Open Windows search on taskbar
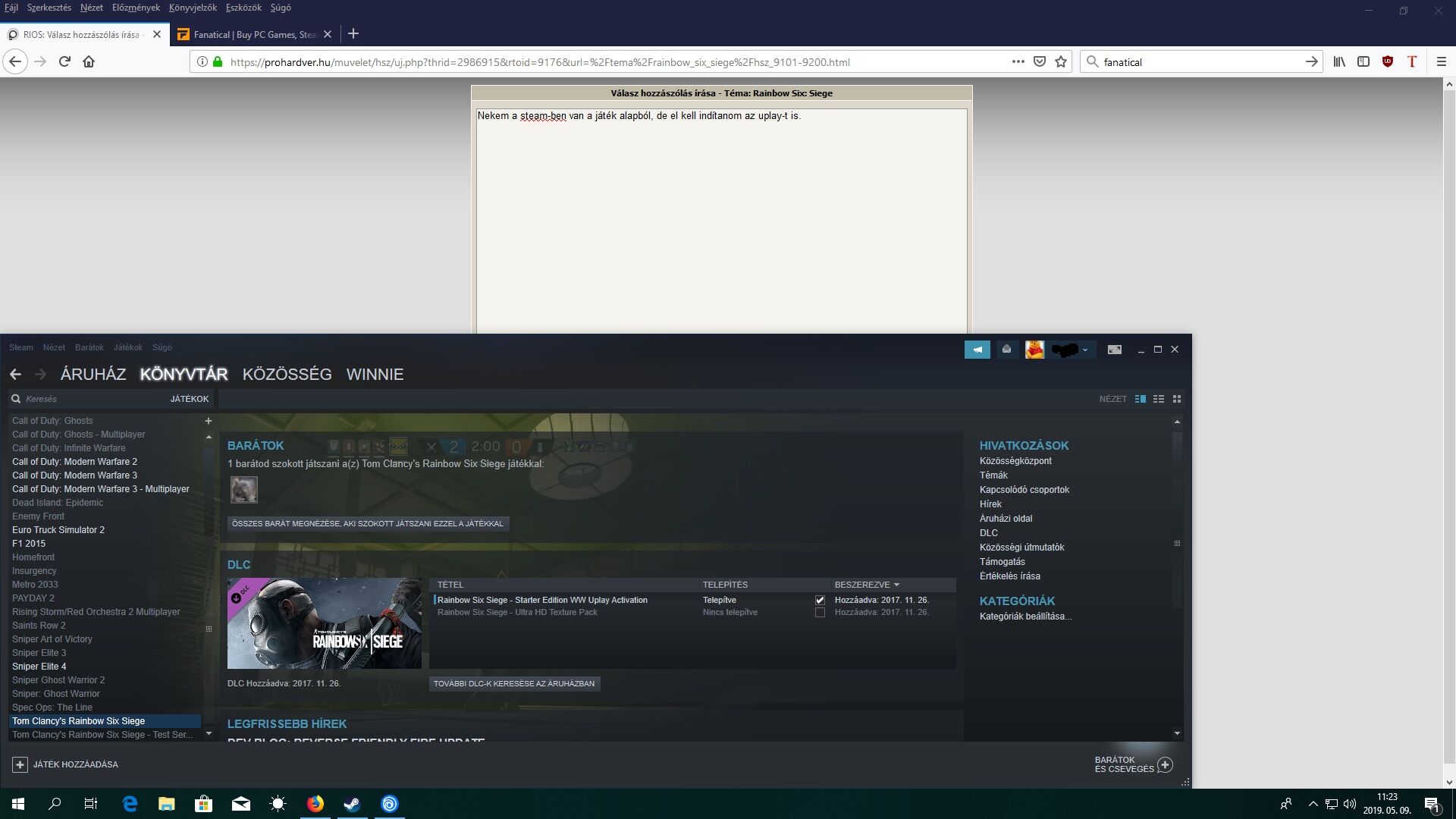 55,804
